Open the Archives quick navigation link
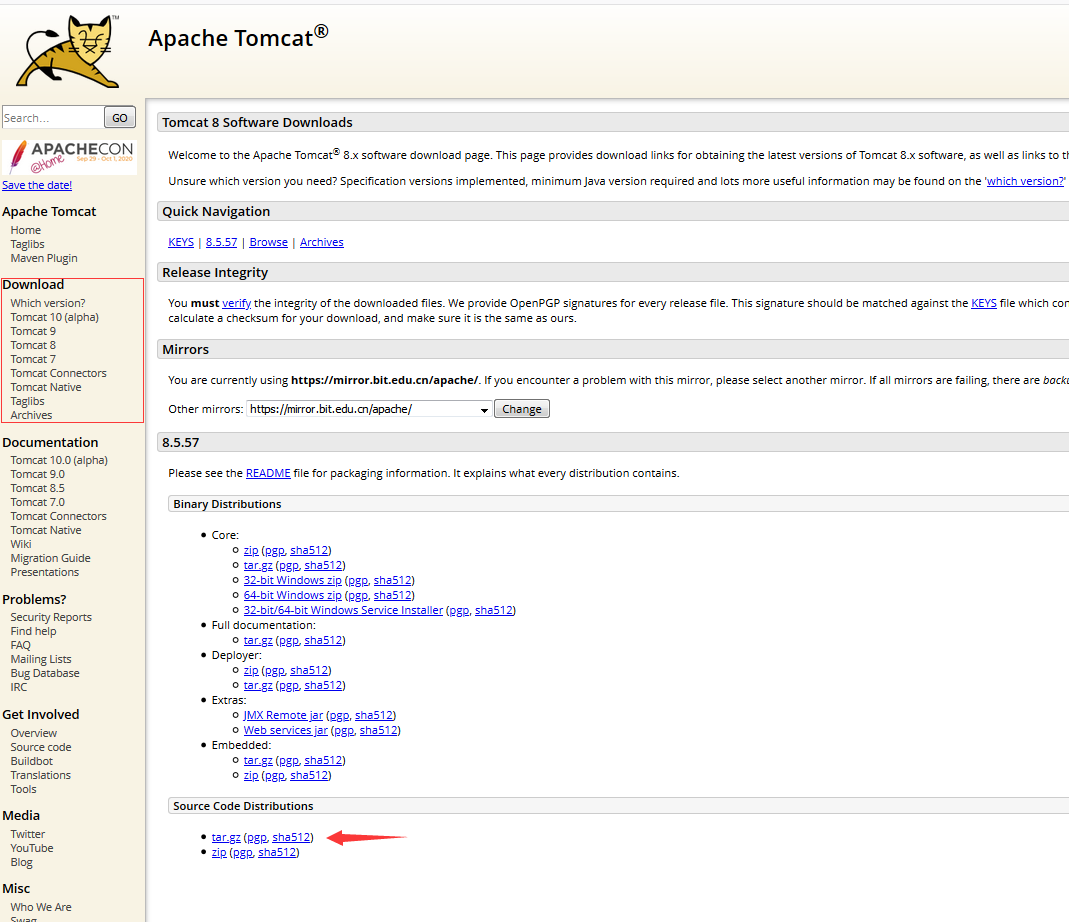This screenshot has width=1069, height=922. (x=321, y=242)
